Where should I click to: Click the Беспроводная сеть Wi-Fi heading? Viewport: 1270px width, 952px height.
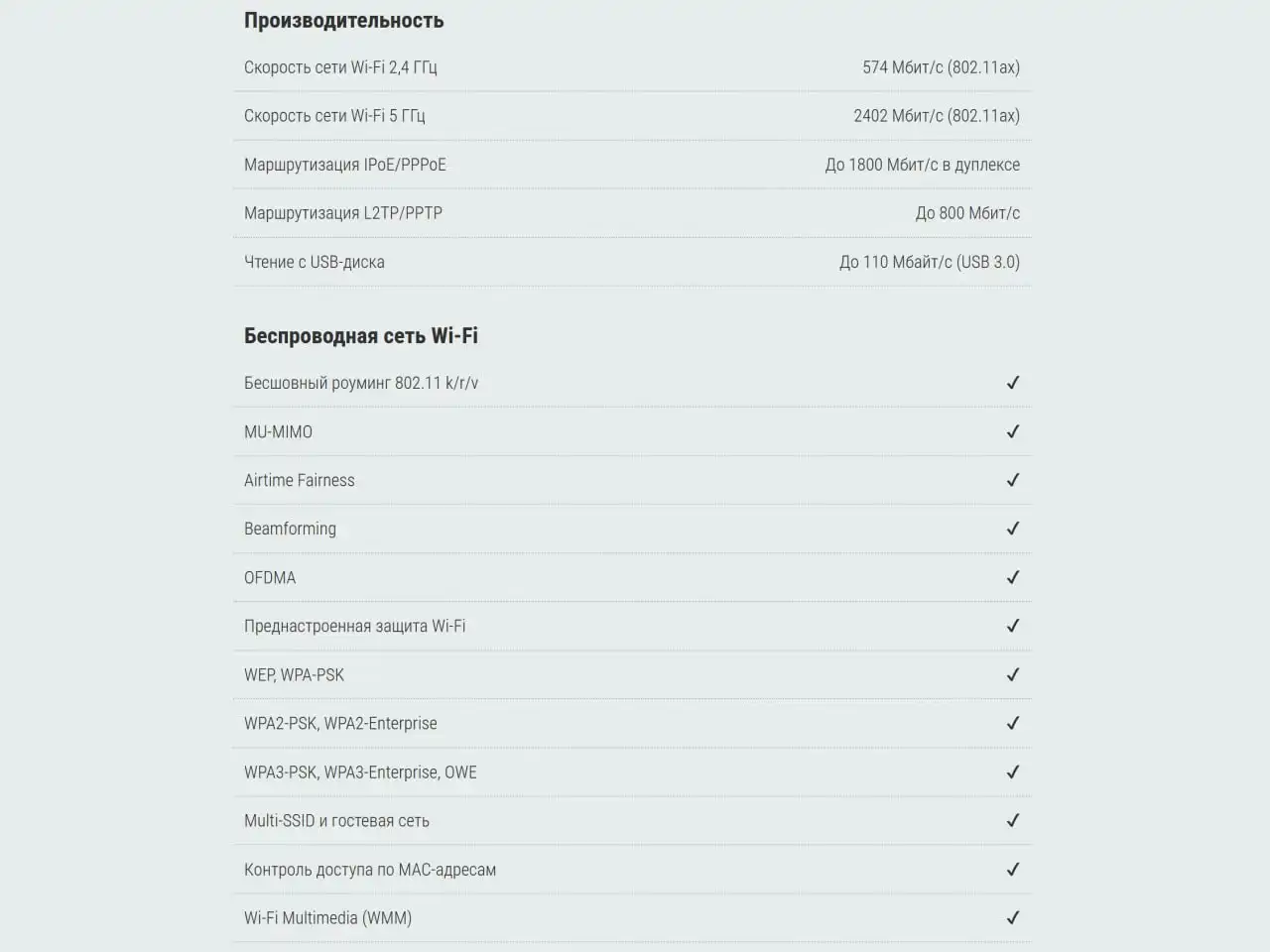[x=361, y=336]
